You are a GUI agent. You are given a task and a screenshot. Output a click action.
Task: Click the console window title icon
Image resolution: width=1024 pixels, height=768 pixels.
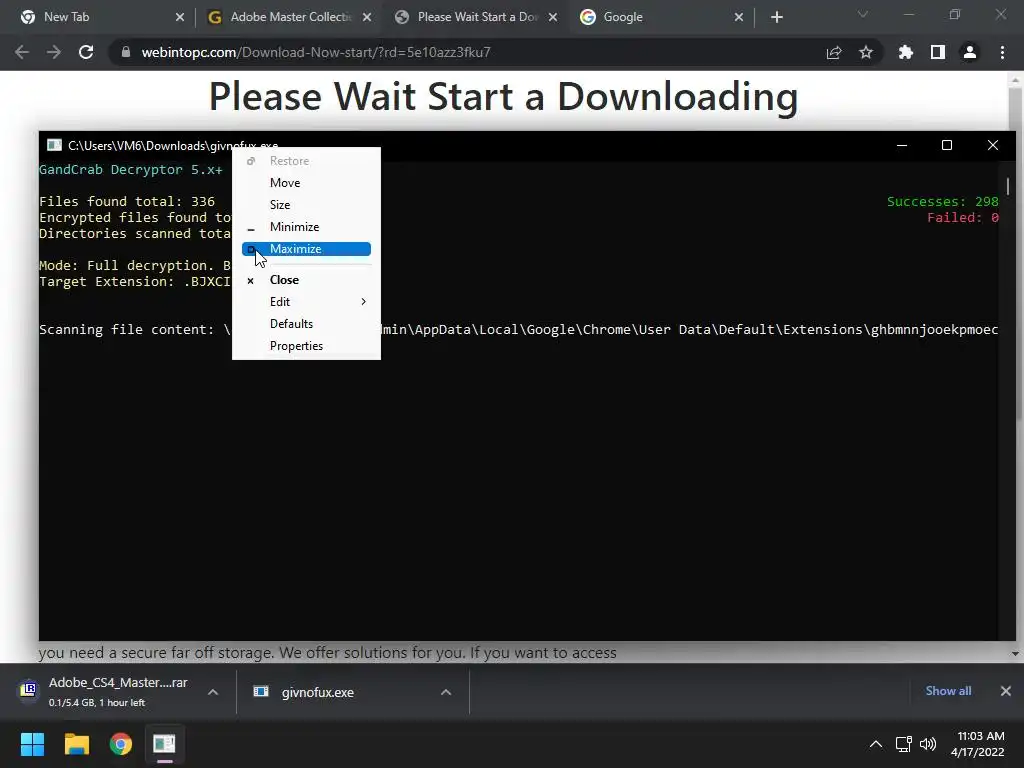tap(54, 145)
